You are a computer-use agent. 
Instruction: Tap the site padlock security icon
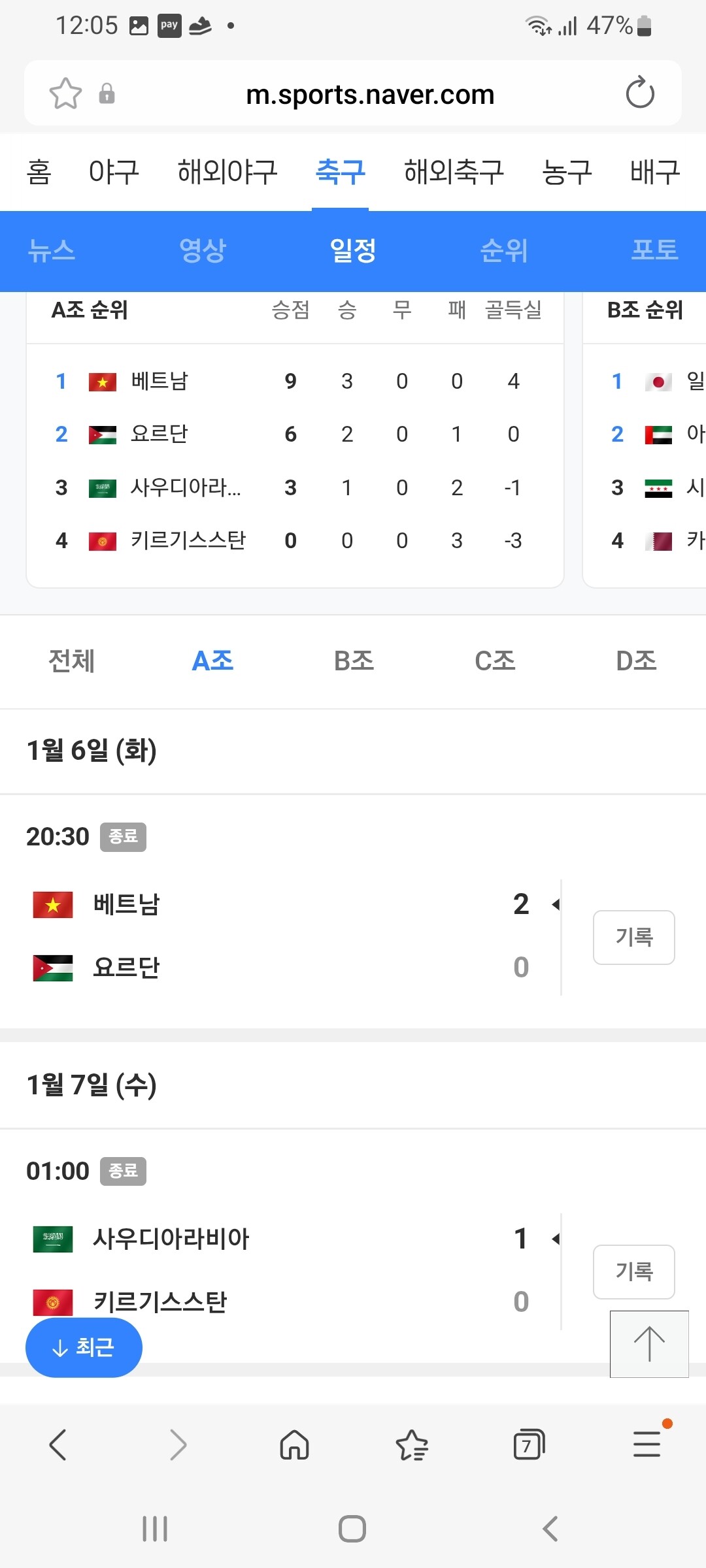click(x=107, y=93)
